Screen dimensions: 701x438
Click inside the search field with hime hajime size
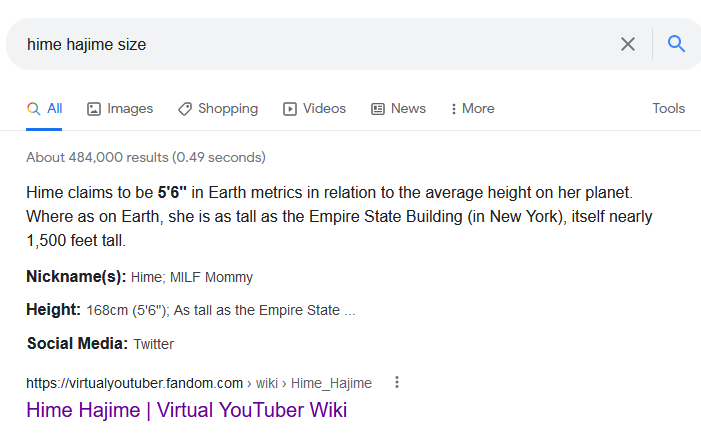[313, 44]
